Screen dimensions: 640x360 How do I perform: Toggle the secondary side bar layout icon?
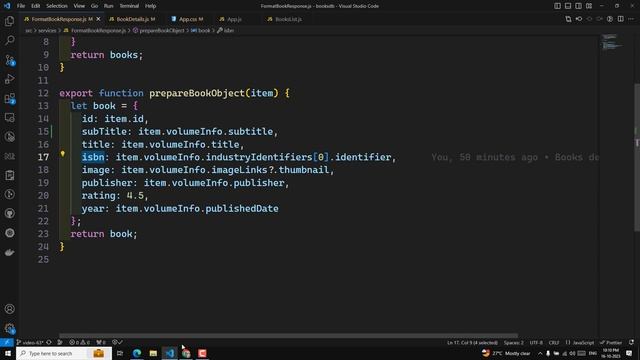click(x=578, y=6)
